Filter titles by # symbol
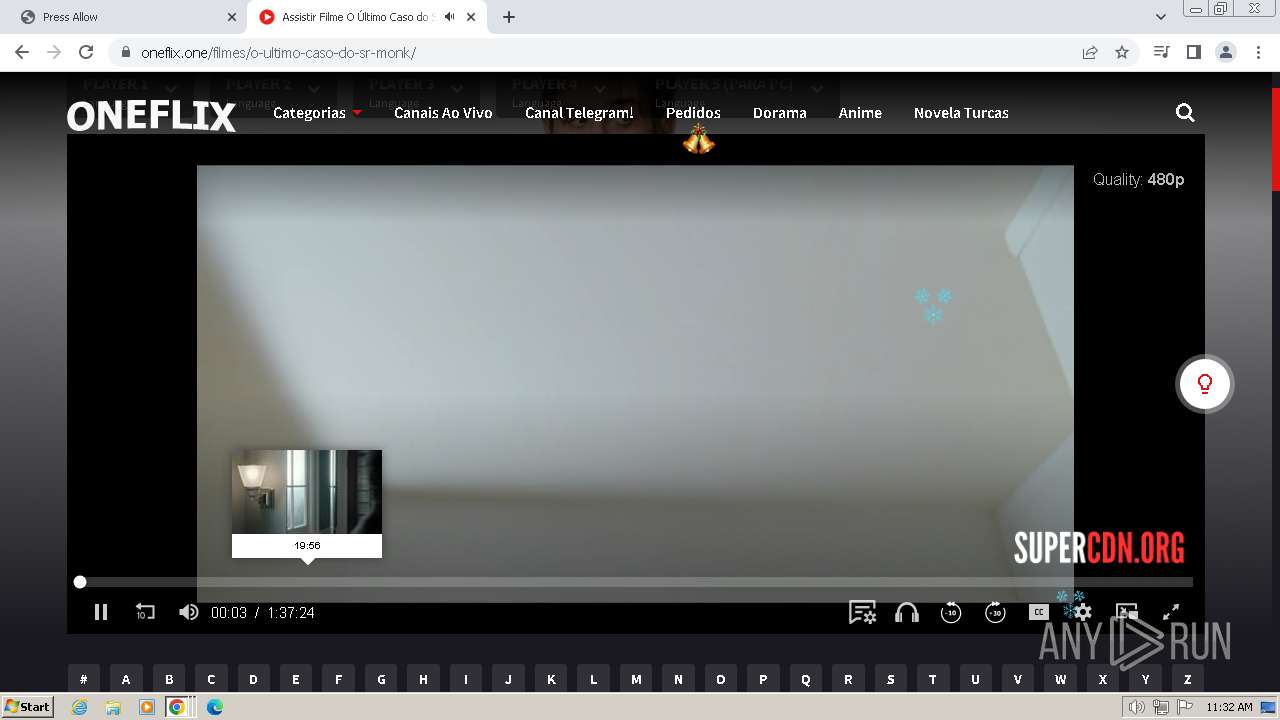 coord(84,679)
